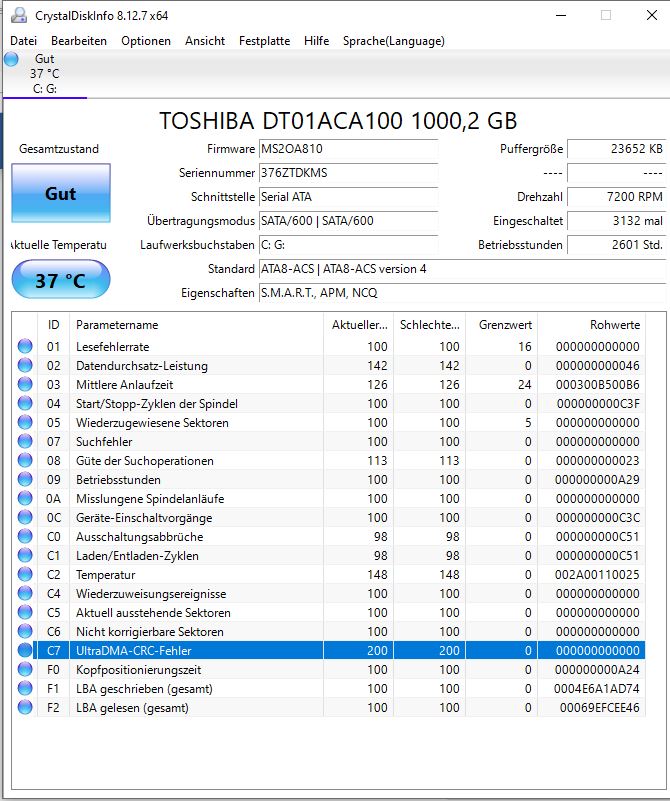The height and width of the screenshot is (801, 670).
Task: Click the Parametername column header
Action: tap(196, 325)
